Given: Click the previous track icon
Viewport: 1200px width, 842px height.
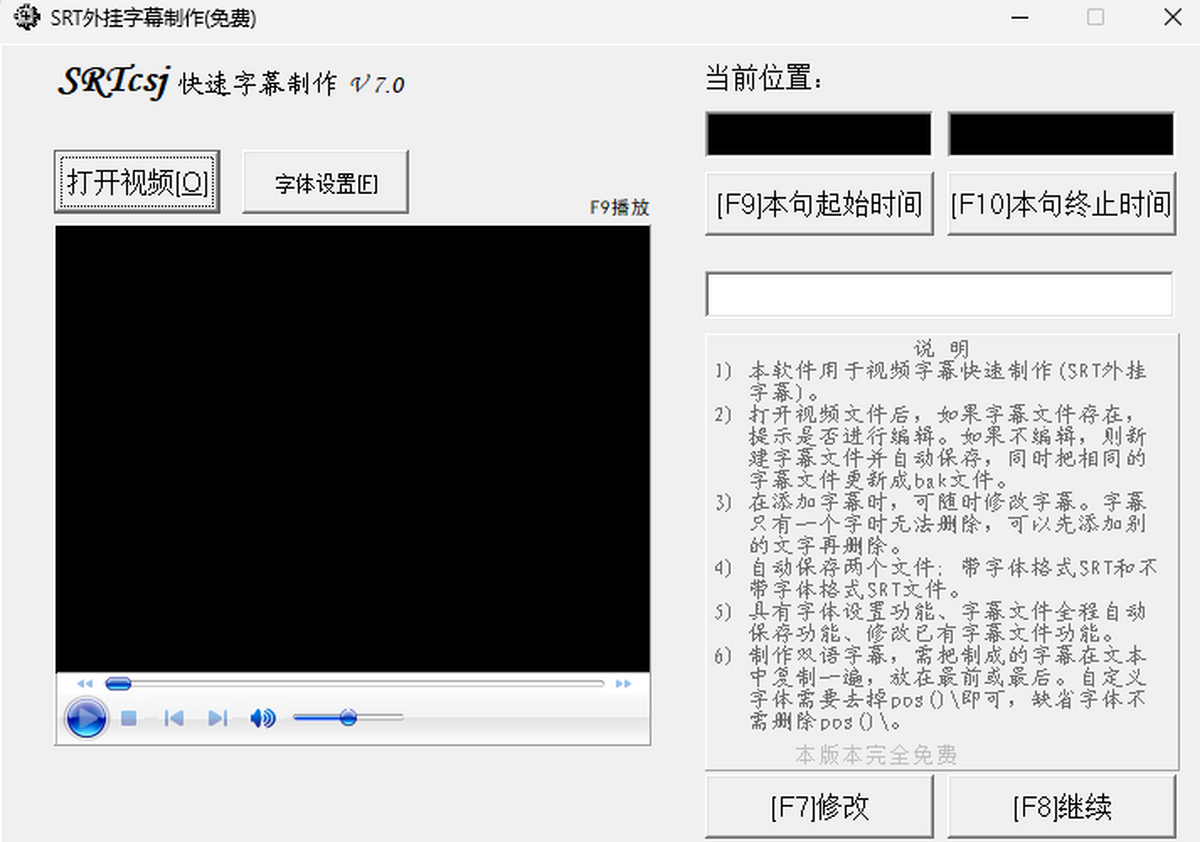Looking at the screenshot, I should pyautogui.click(x=174, y=718).
